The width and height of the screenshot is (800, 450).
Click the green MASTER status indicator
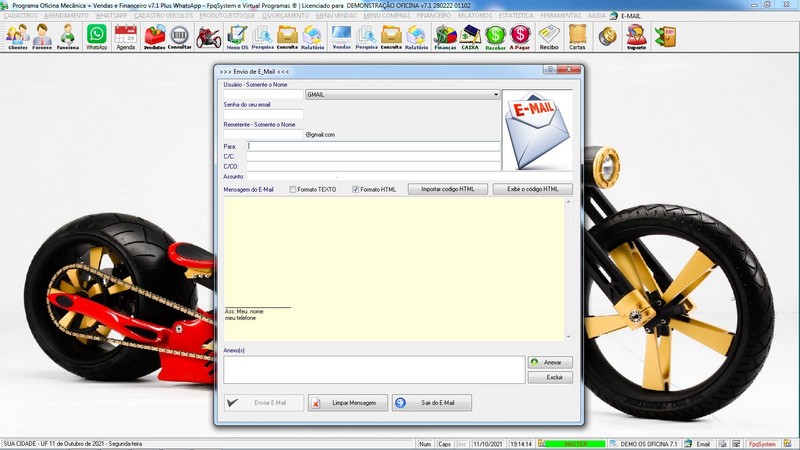tap(576, 444)
